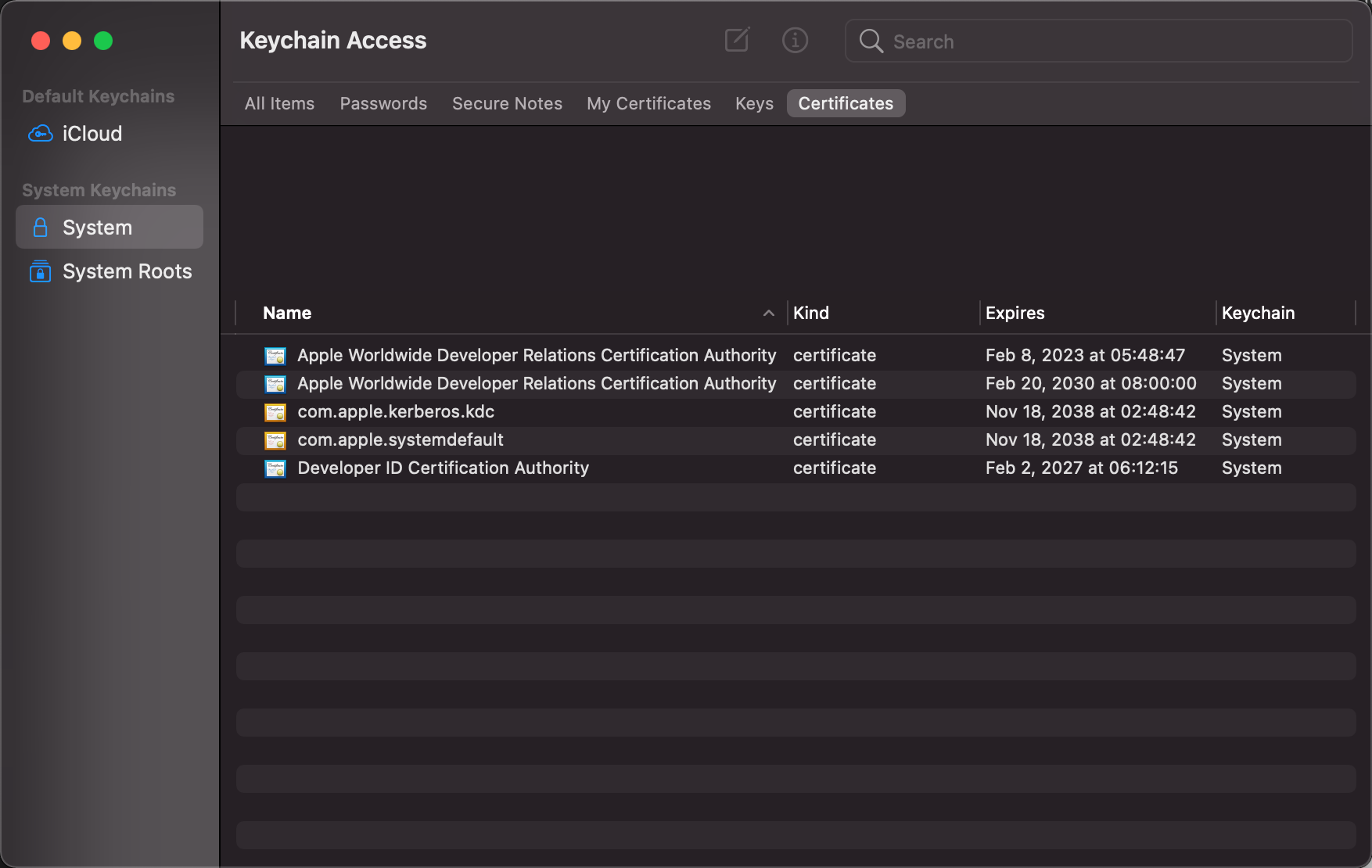Toggle the Name column sort arrow

coord(769,313)
